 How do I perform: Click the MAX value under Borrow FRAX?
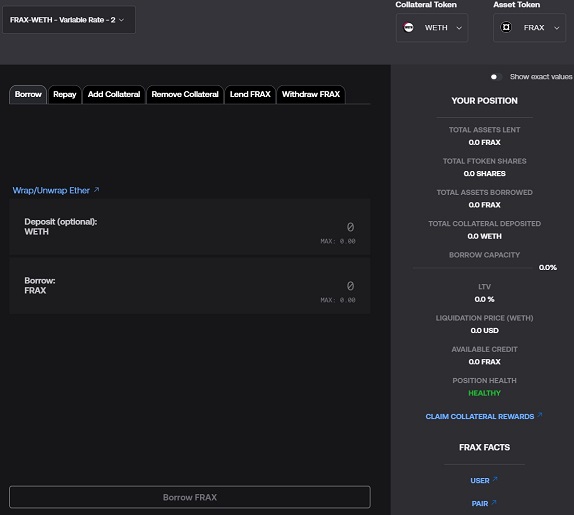[338, 300]
